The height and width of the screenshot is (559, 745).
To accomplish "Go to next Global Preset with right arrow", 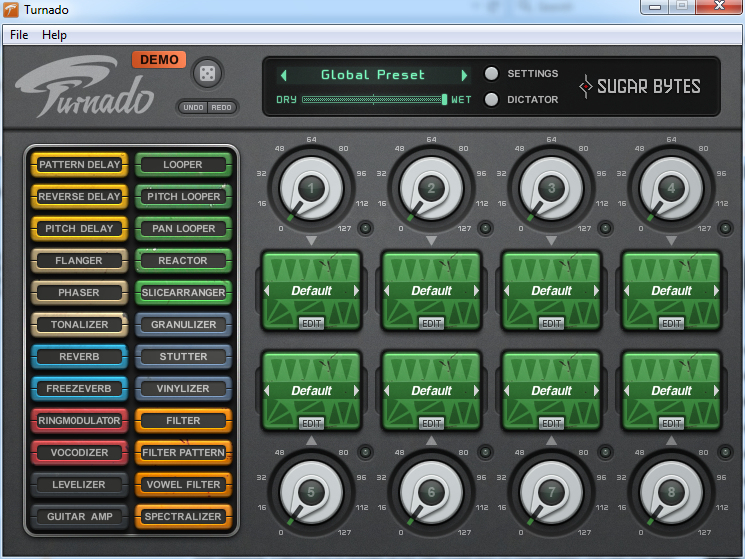I will (464, 75).
